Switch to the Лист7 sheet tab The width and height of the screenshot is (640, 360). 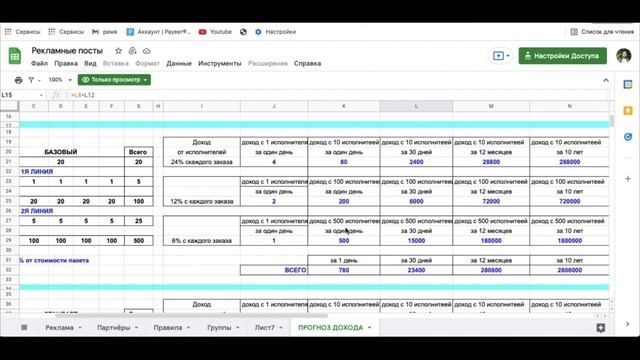pos(264,327)
